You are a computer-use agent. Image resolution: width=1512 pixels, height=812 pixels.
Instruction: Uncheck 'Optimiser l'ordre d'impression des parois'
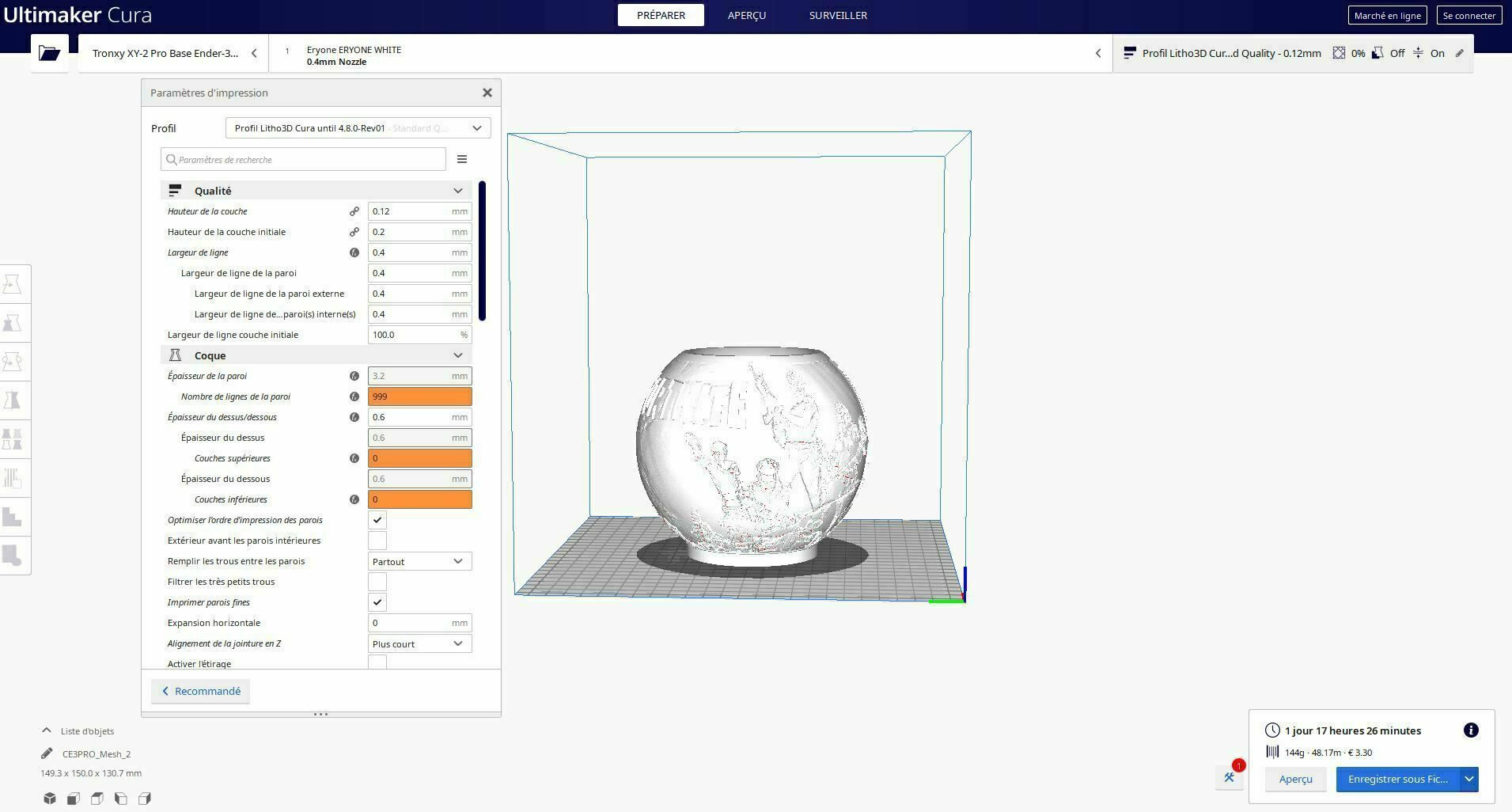click(377, 520)
